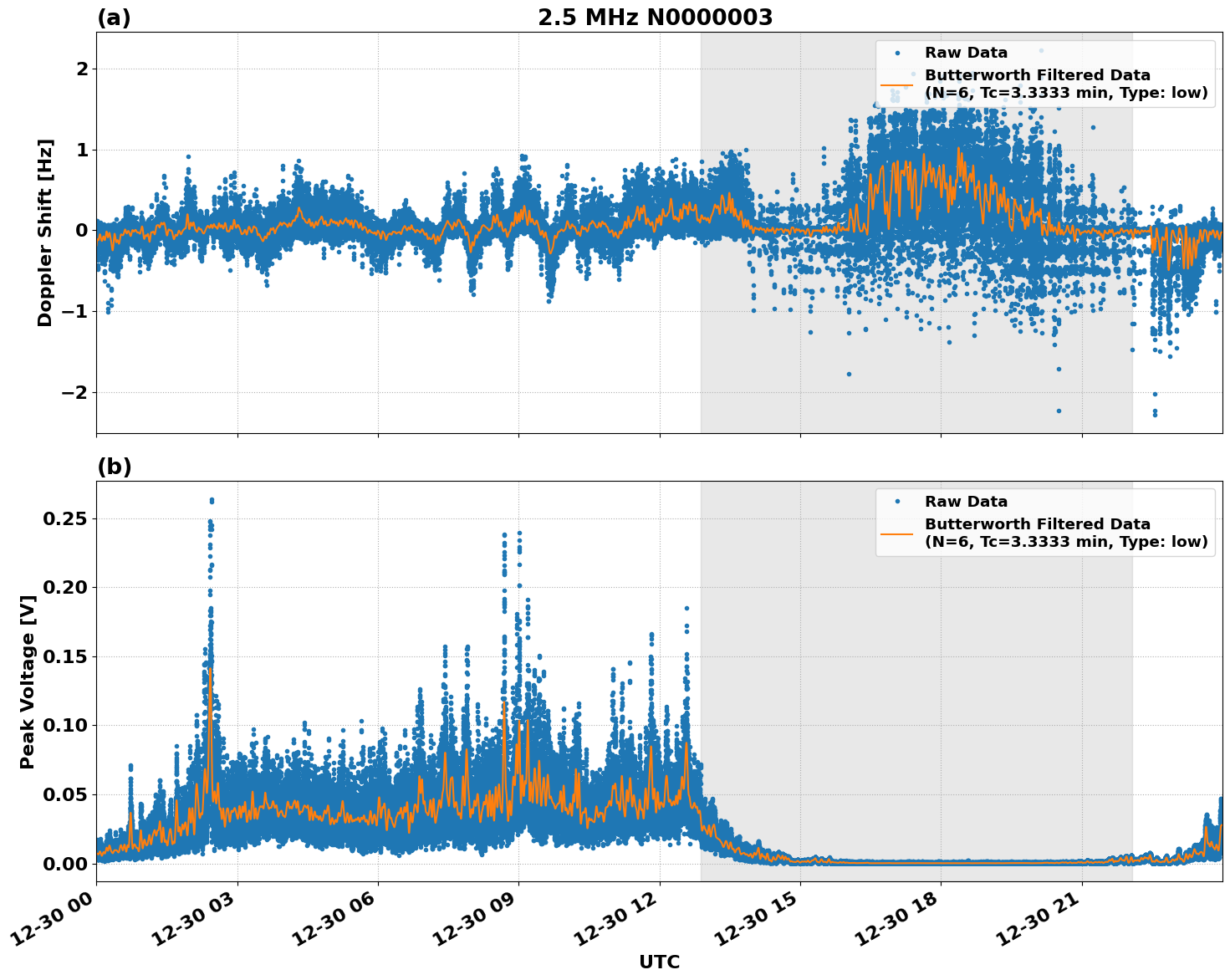Click the "0.25" tick on Peak Voltage axis

64,518
